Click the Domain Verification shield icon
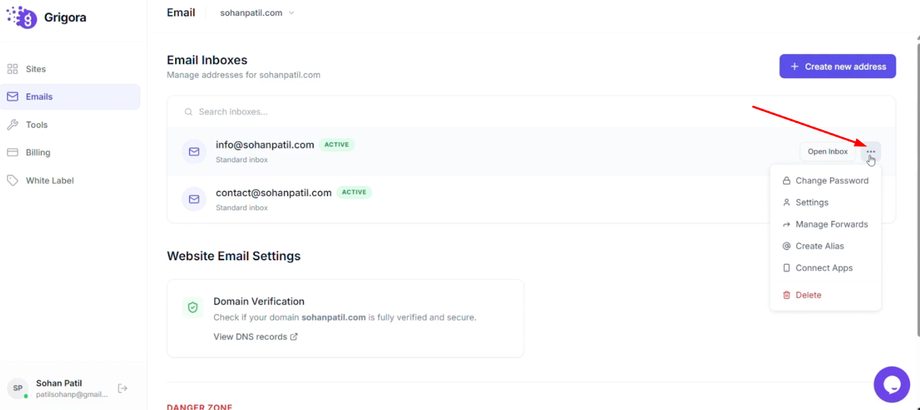The image size is (920, 410). (x=193, y=308)
